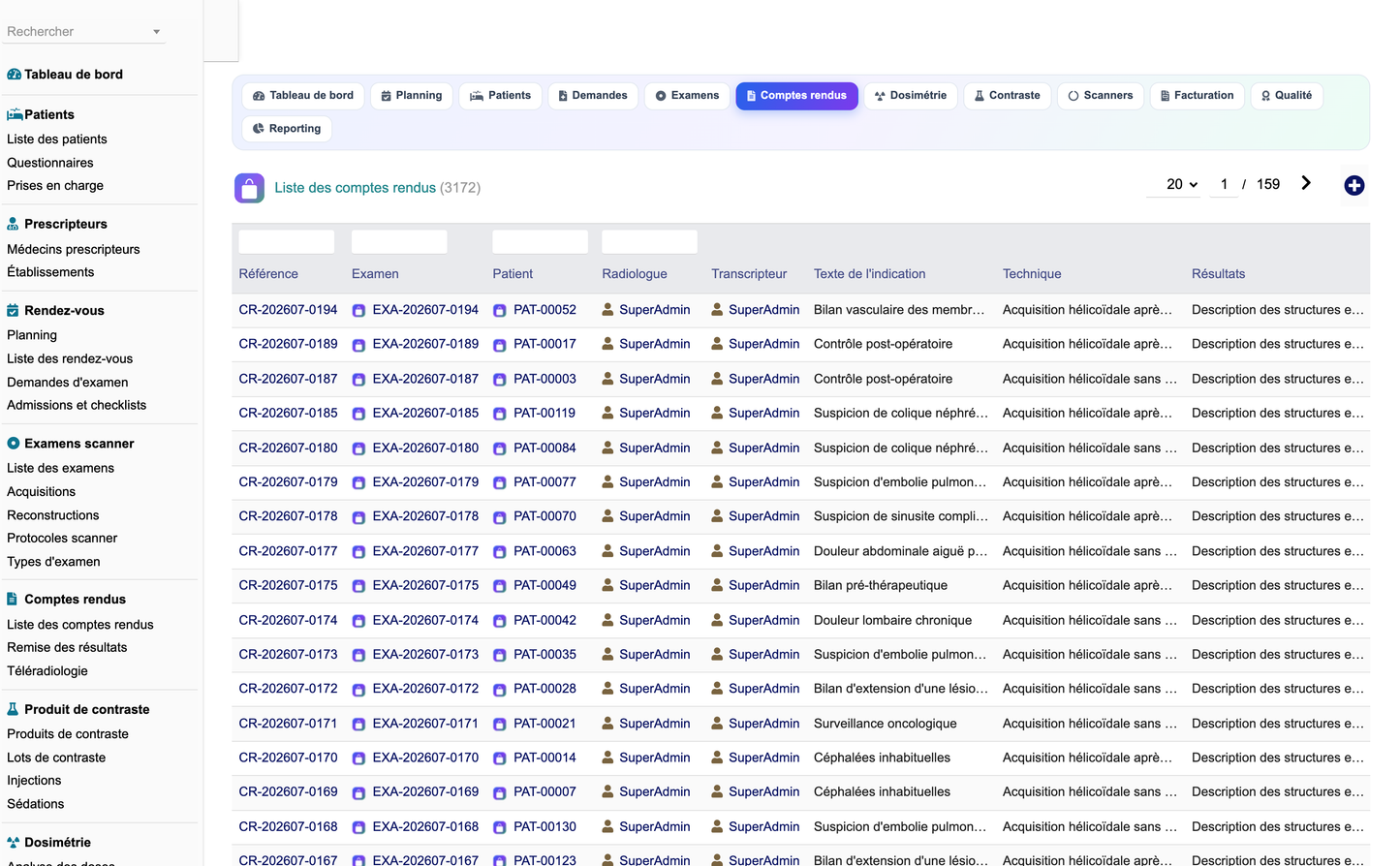Open the Tableau de bord tab

click(x=303, y=96)
